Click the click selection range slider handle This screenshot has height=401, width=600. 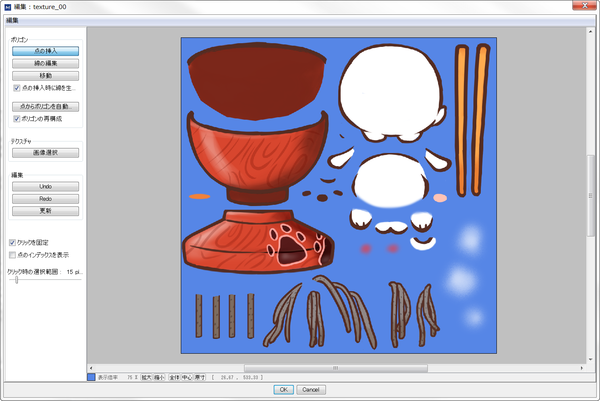[16, 280]
